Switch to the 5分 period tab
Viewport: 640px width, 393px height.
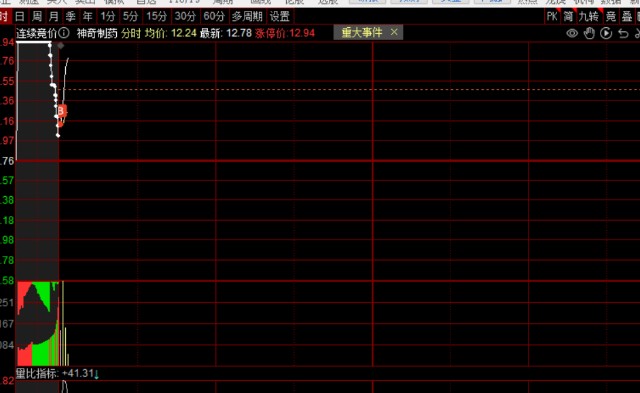point(131,17)
